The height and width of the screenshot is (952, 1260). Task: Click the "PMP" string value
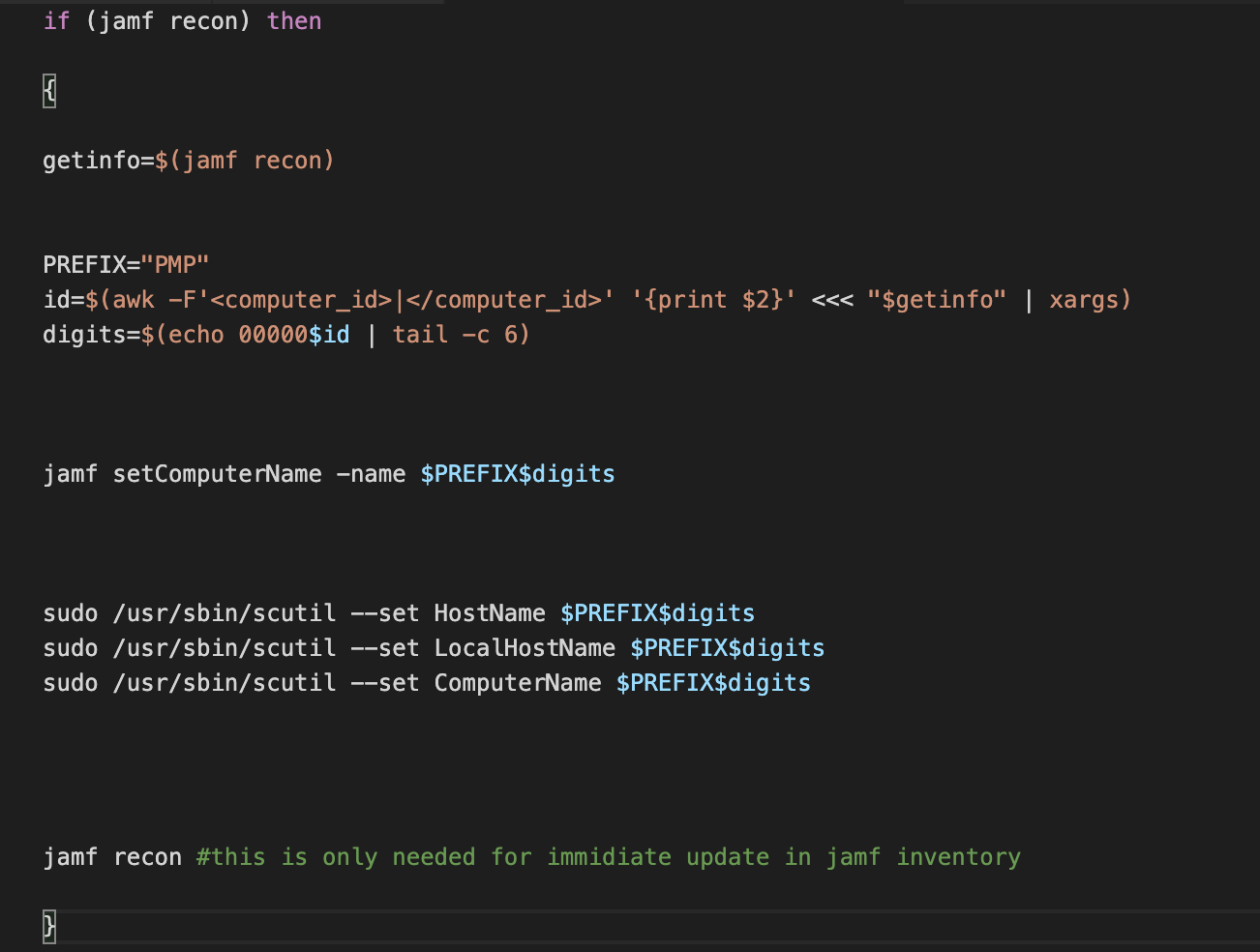click(175, 264)
